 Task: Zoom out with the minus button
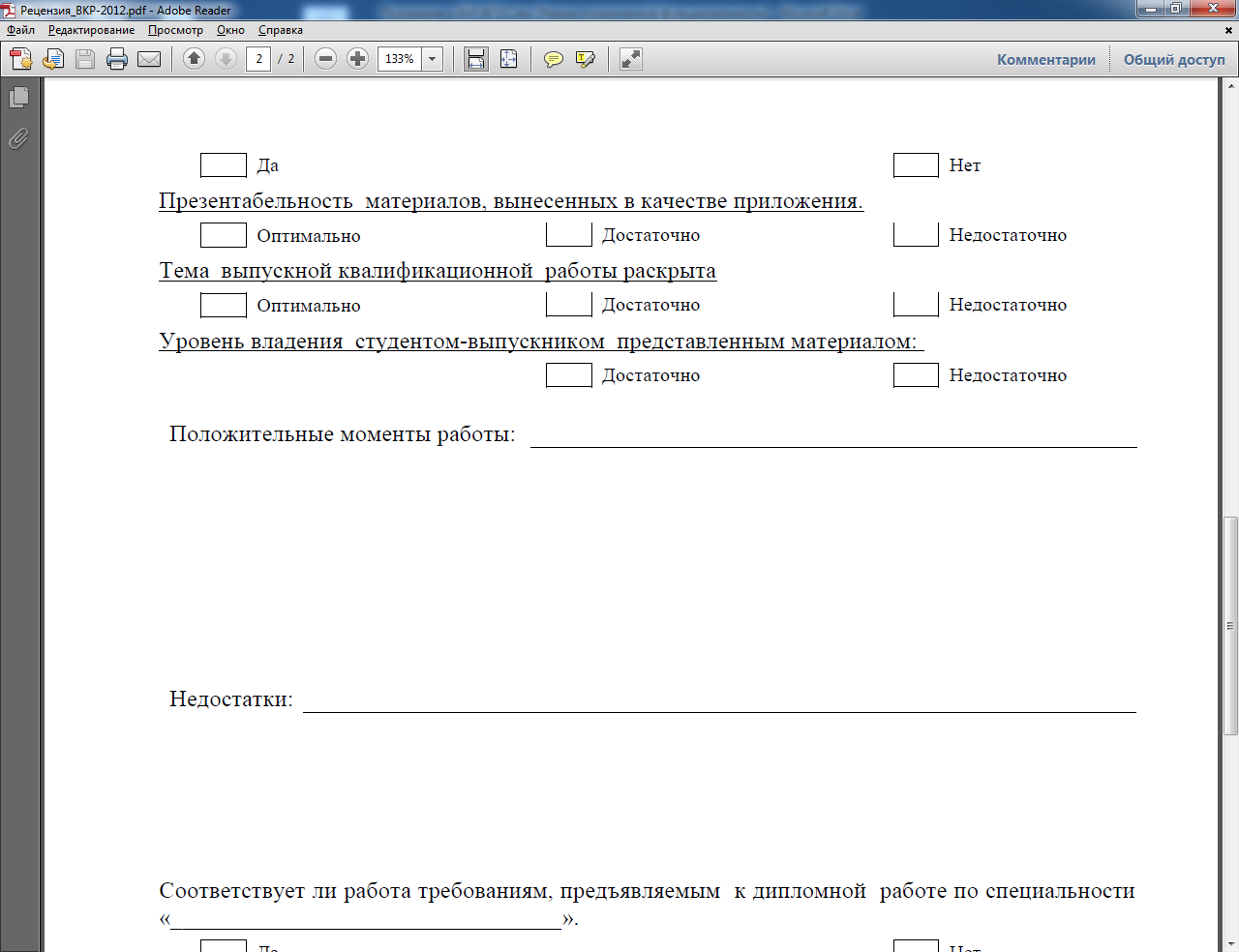point(326,59)
